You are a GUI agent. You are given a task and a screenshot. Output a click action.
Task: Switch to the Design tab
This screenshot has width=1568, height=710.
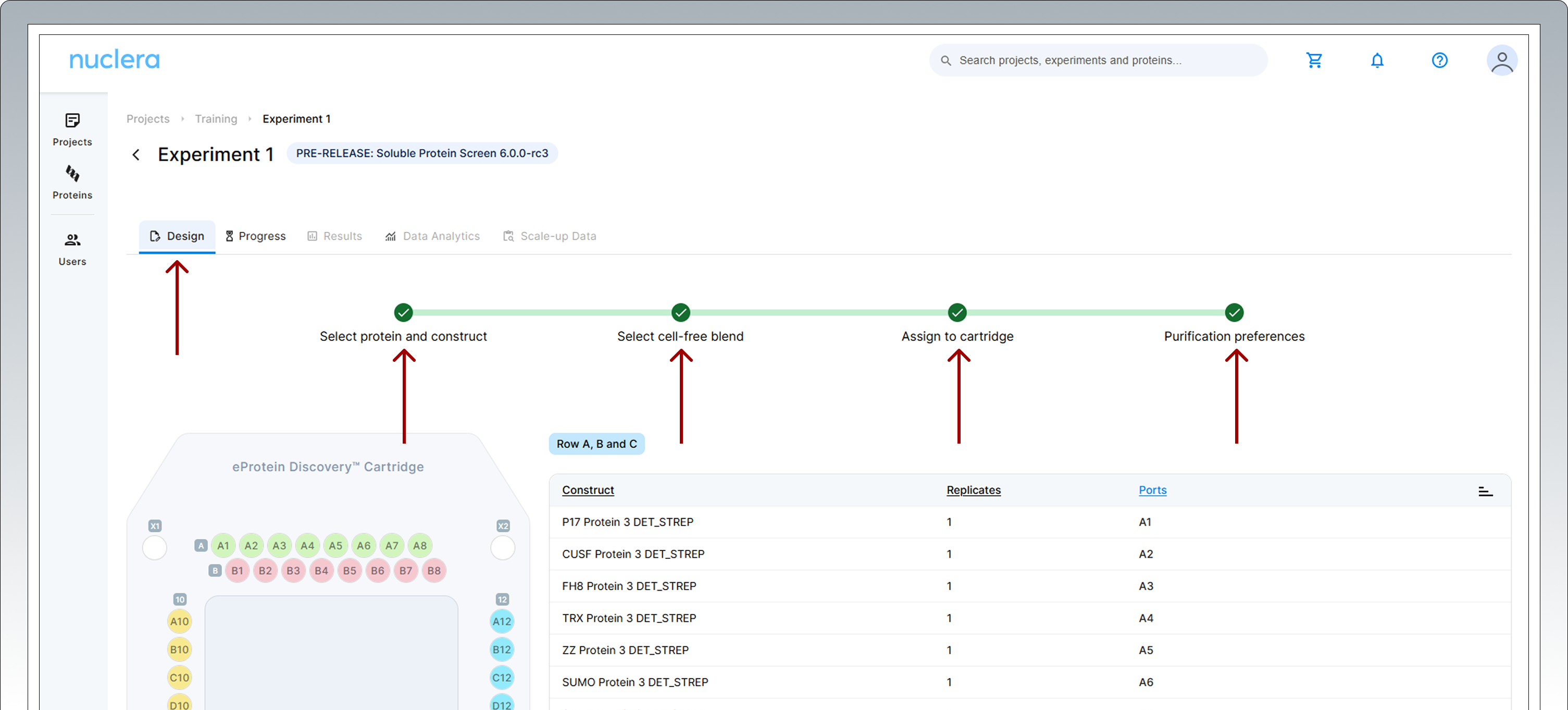tap(177, 236)
